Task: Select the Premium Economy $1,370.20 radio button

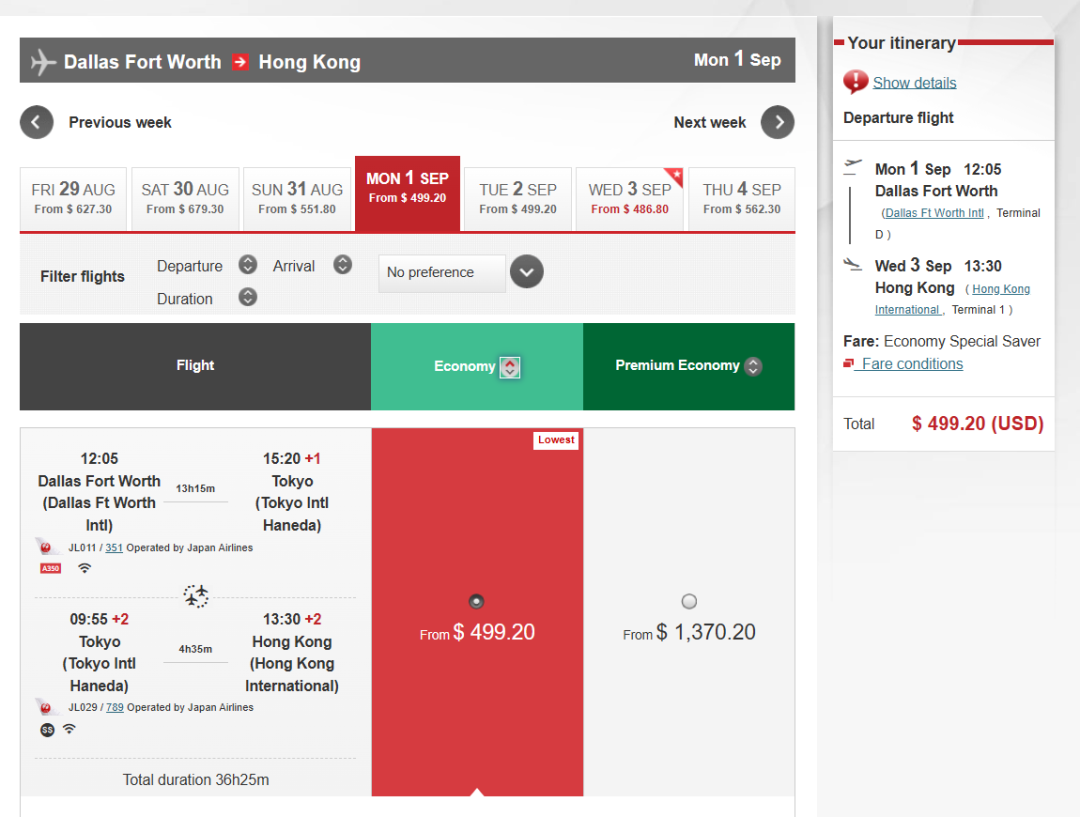Action: pos(689,601)
